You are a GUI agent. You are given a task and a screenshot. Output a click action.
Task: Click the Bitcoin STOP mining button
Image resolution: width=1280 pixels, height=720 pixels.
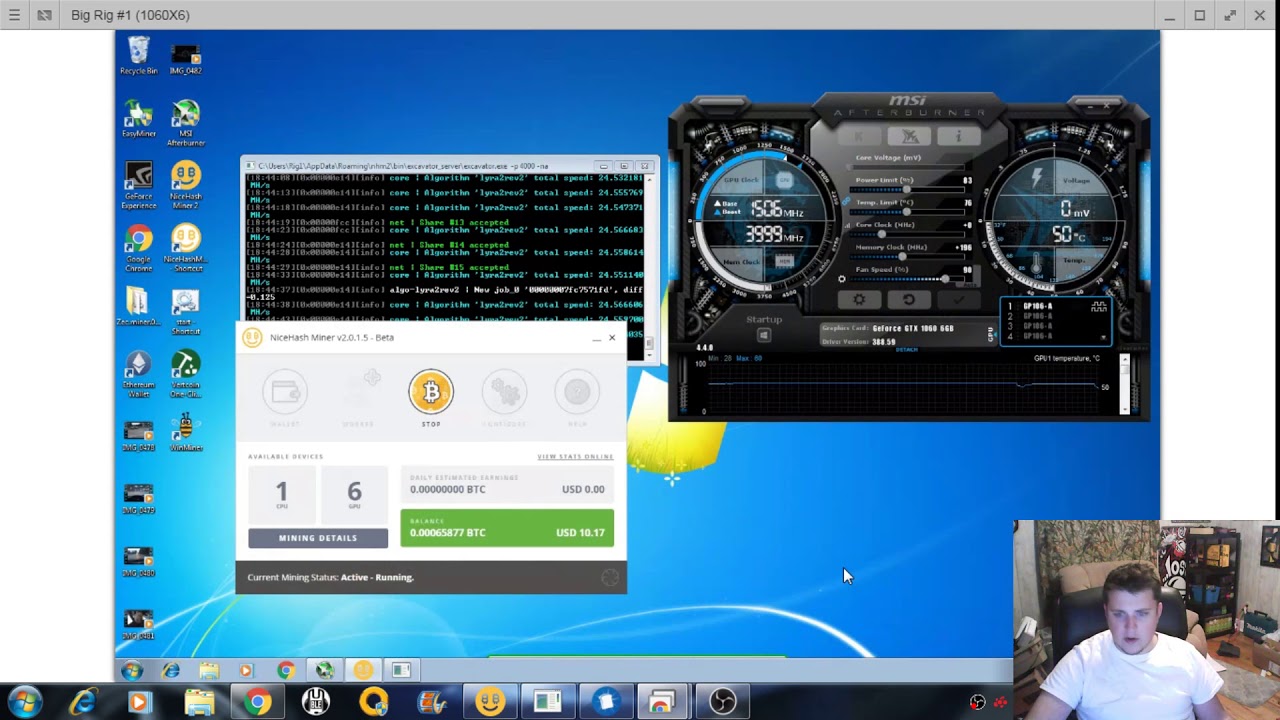point(431,392)
